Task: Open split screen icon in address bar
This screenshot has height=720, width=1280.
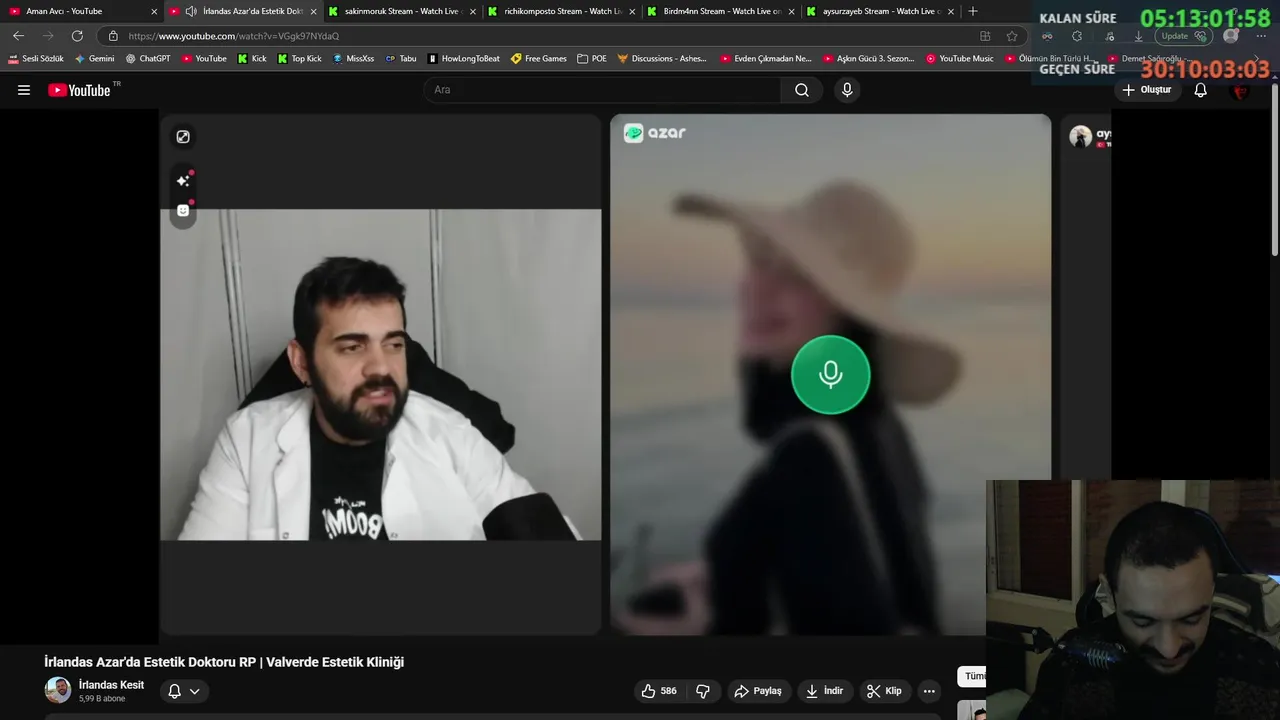Action: click(985, 36)
